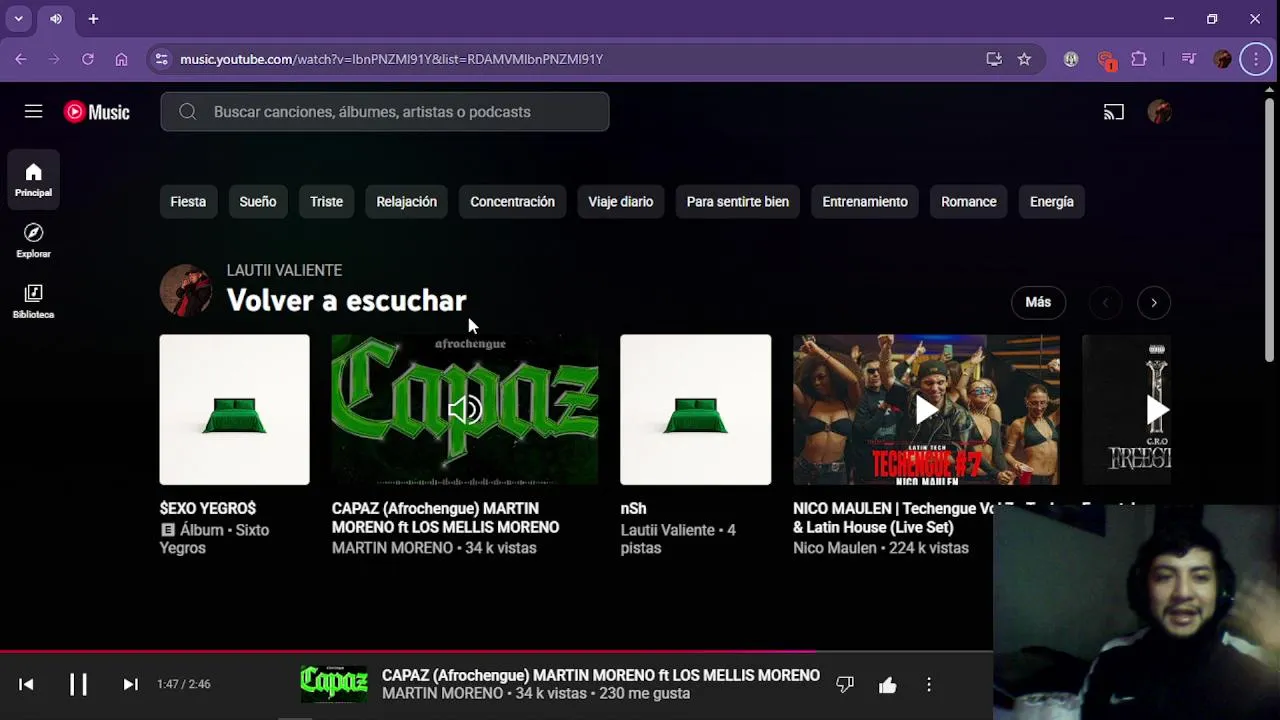Click the CAPAZ thumbnail with speaker icon

point(465,410)
